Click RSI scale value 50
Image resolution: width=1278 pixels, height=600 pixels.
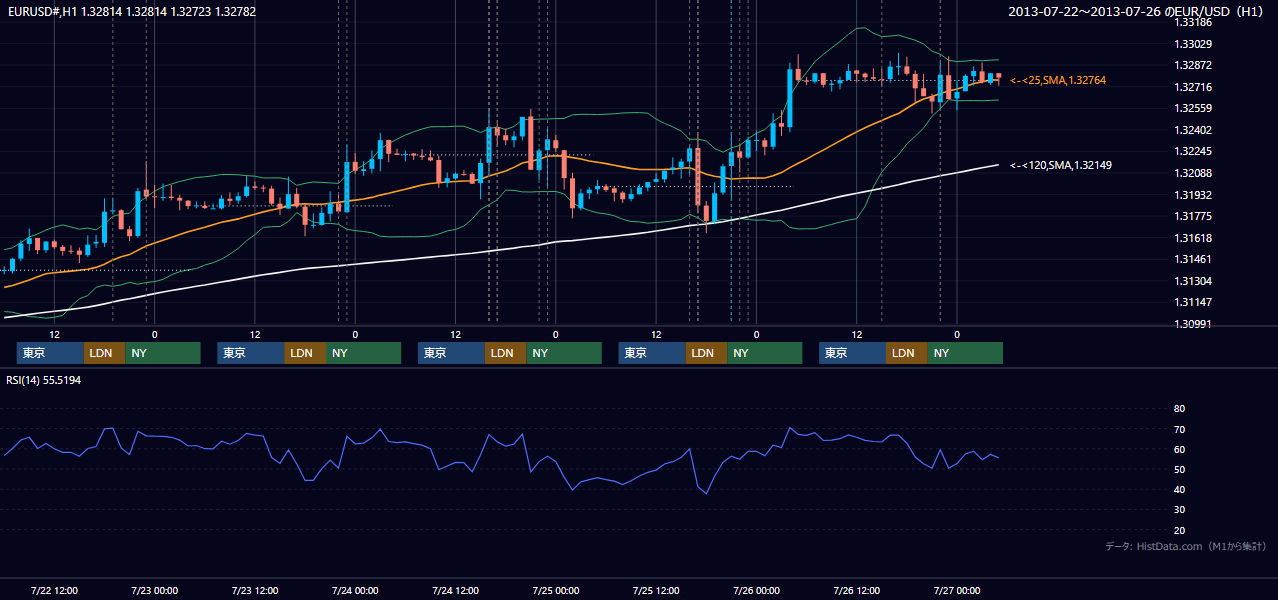[1179, 469]
